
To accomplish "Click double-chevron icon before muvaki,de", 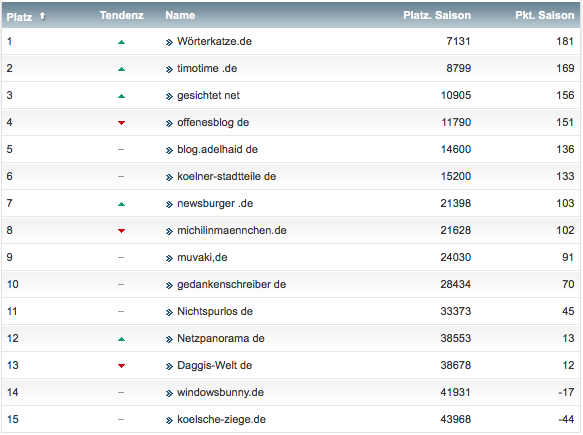I will (x=169, y=258).
